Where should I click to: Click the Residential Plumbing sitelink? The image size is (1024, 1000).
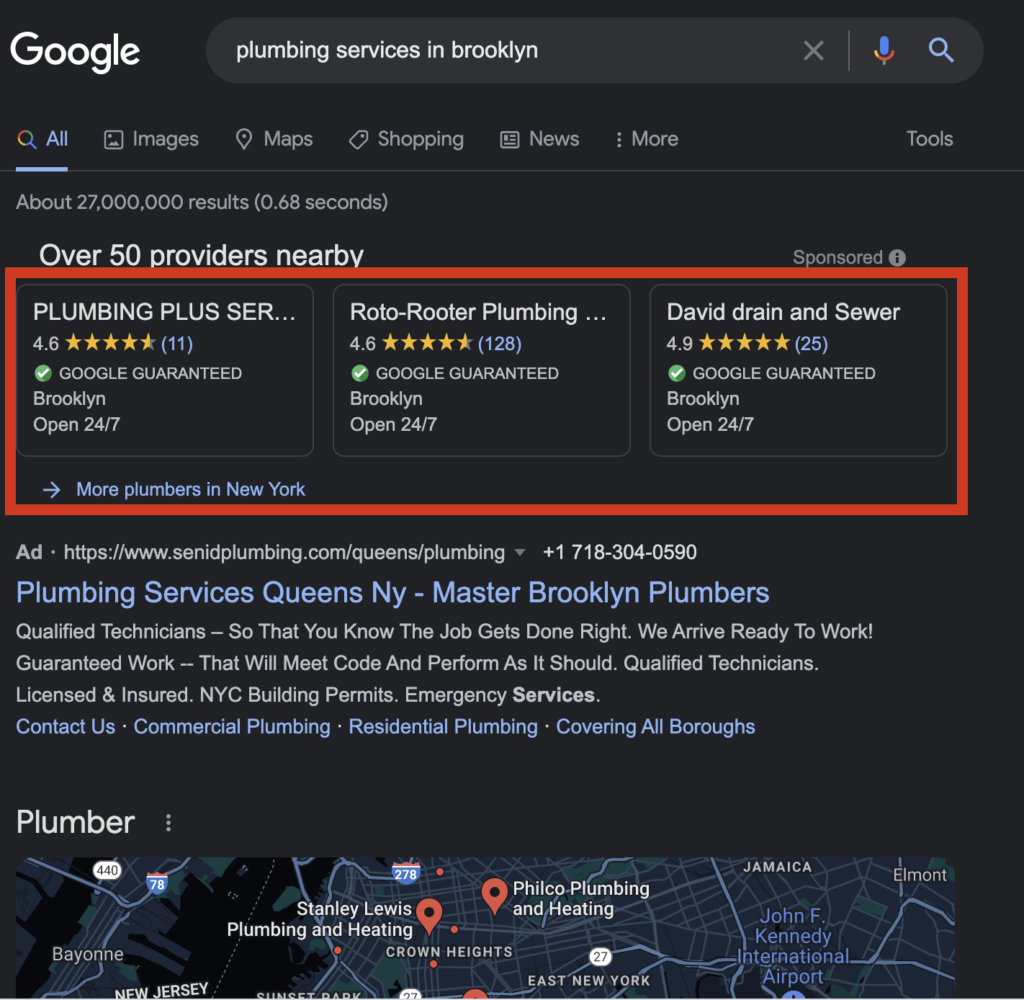(443, 726)
